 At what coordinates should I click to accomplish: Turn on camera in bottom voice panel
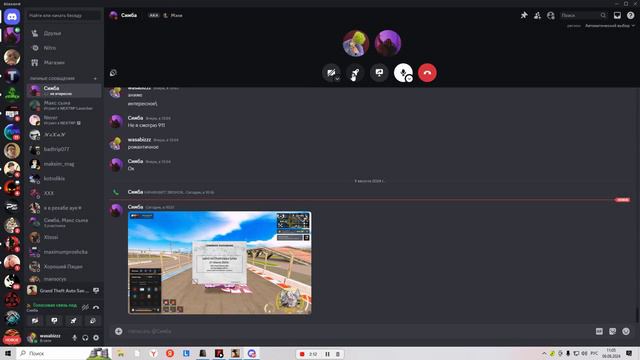35,321
